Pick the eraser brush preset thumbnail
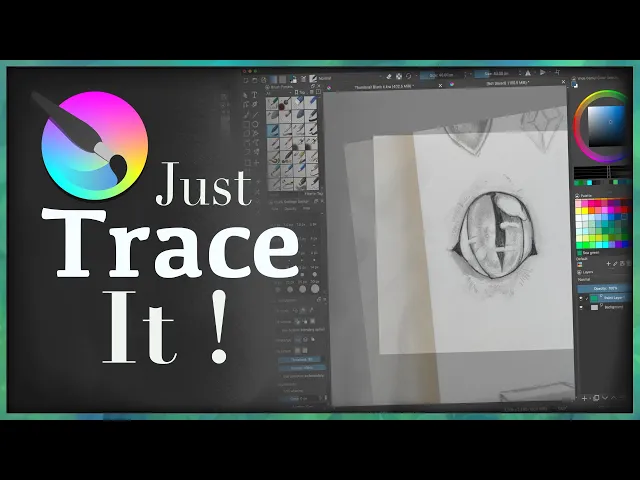The height and width of the screenshot is (480, 640). tap(298, 102)
